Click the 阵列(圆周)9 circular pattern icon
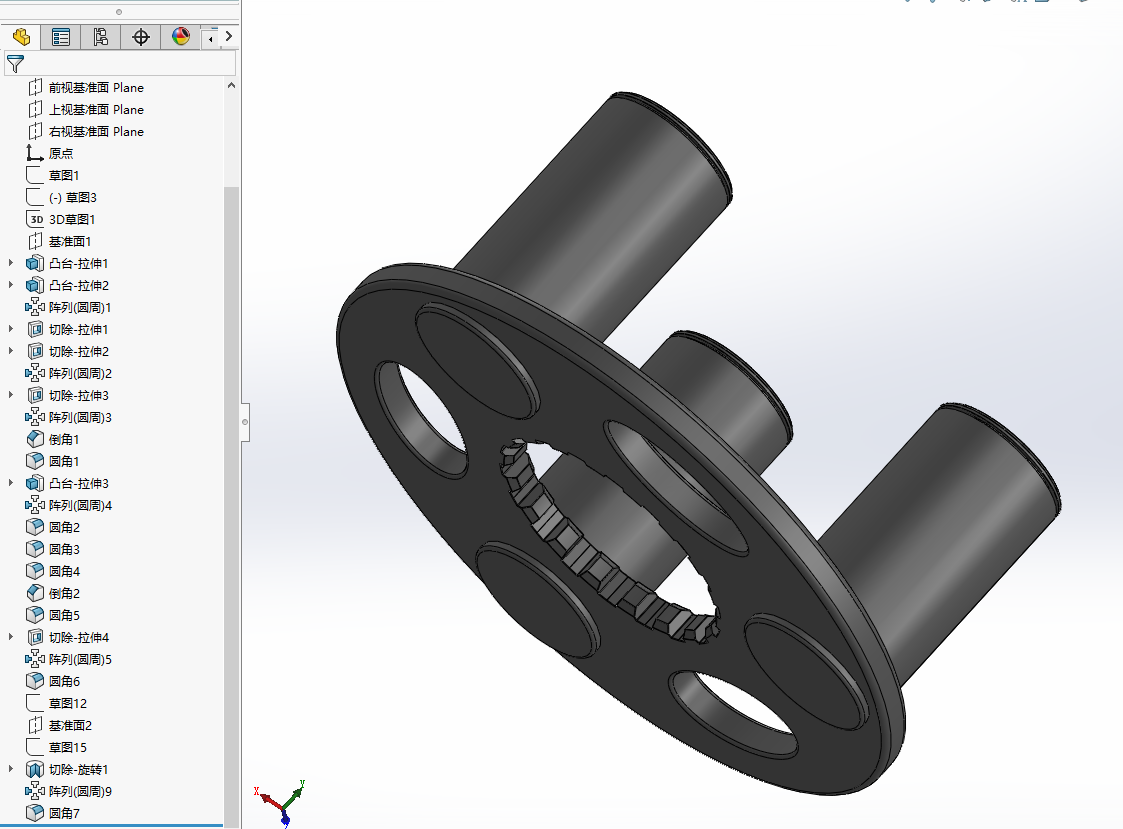1123x829 pixels. pyautogui.click(x=35, y=791)
